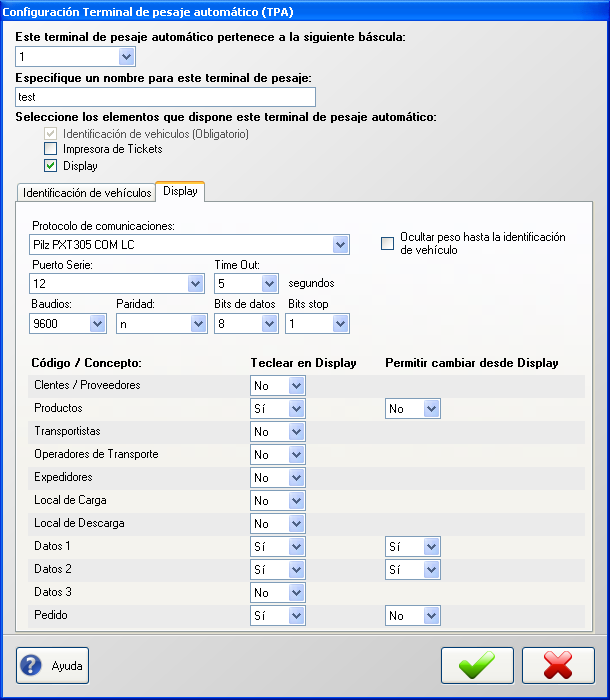Click the Local de Descarga row label
Screen dimensions: 610x700
point(79,523)
